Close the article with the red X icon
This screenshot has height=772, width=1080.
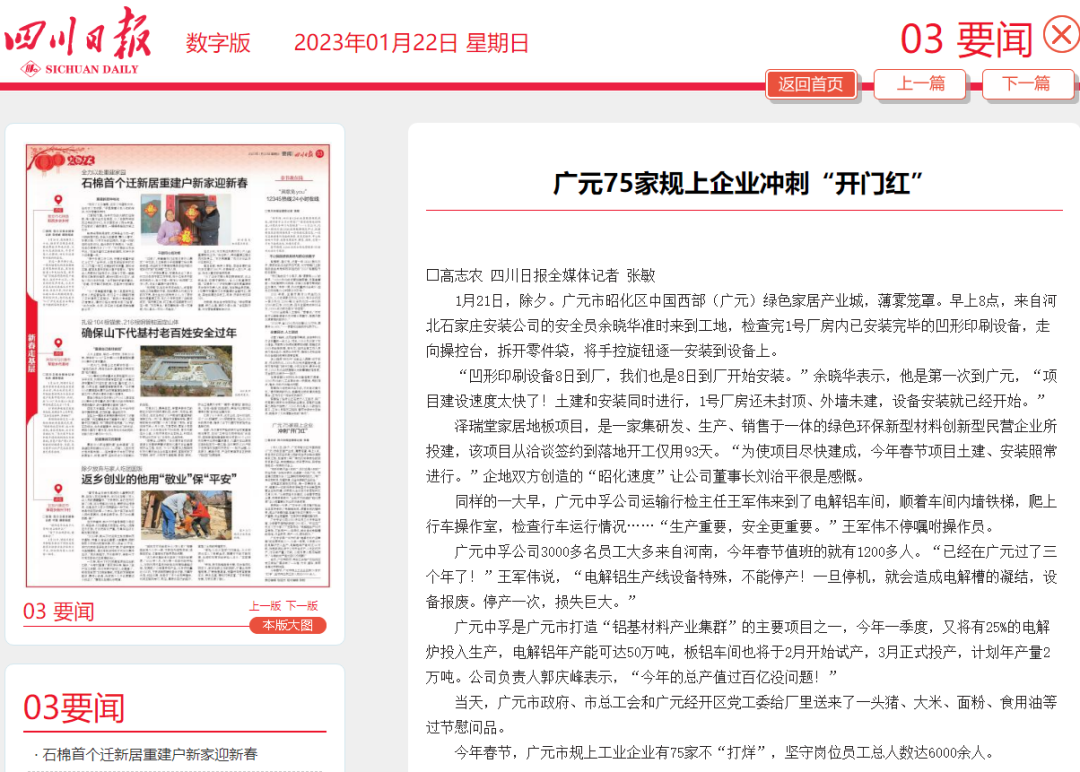(x=1061, y=34)
